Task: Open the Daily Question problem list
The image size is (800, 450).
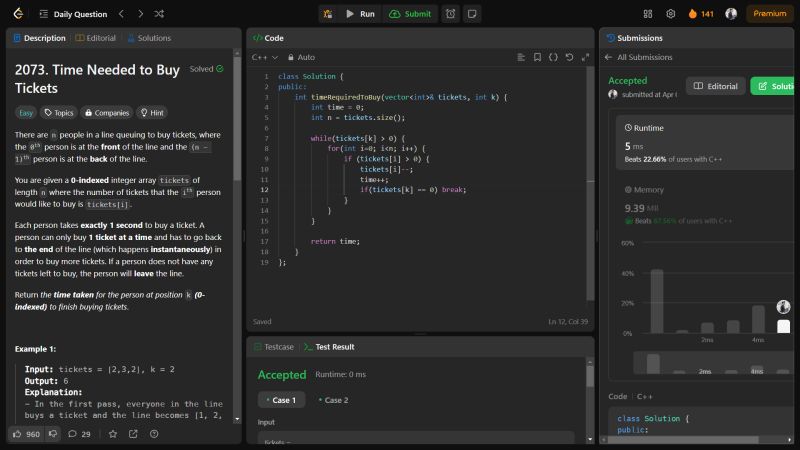Action: 73,14
